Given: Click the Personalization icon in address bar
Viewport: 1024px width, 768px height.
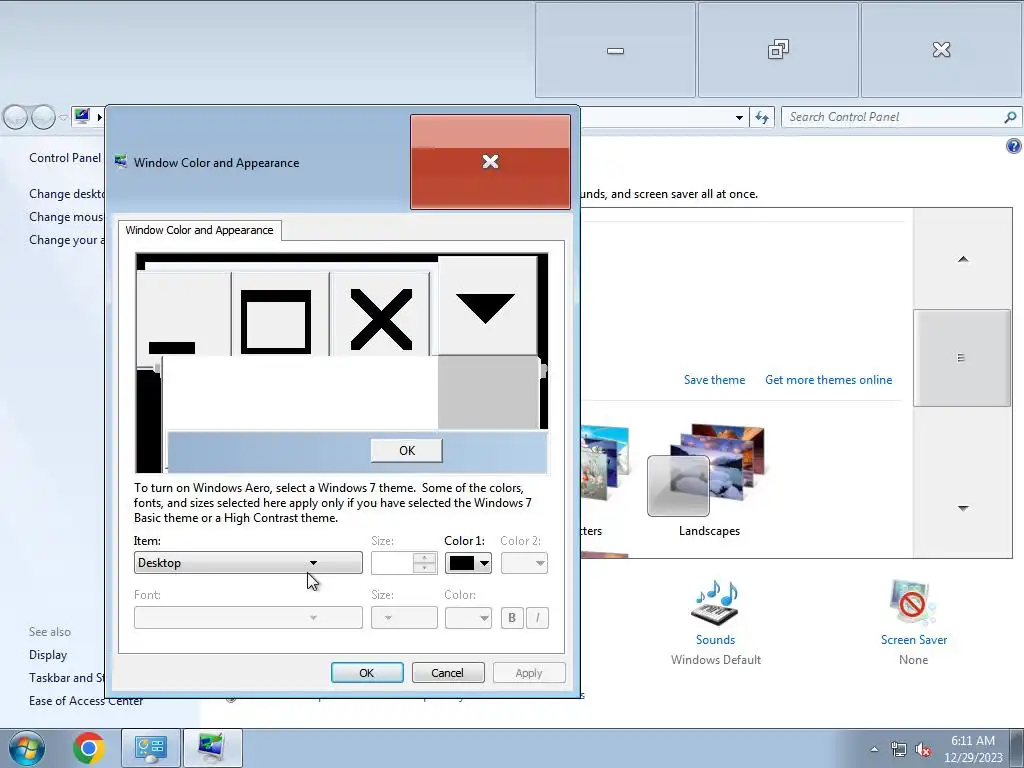Looking at the screenshot, I should tap(82, 117).
